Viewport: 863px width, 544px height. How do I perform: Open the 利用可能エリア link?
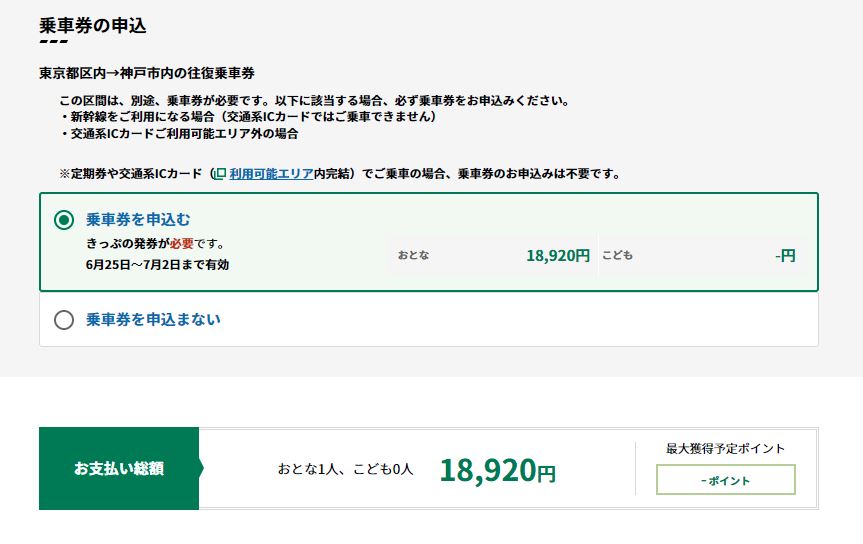tap(271, 174)
